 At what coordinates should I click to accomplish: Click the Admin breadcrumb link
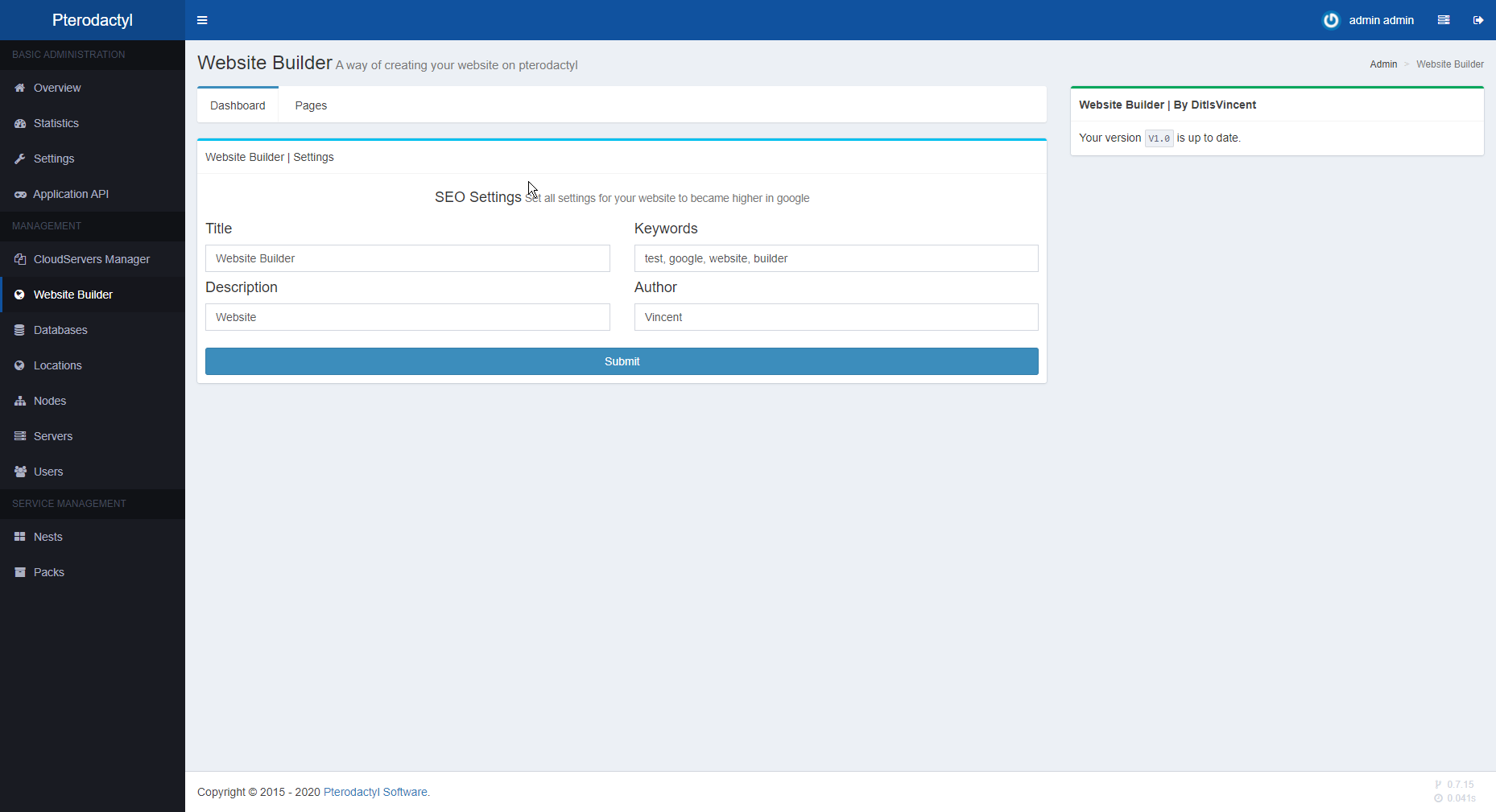coord(1383,64)
